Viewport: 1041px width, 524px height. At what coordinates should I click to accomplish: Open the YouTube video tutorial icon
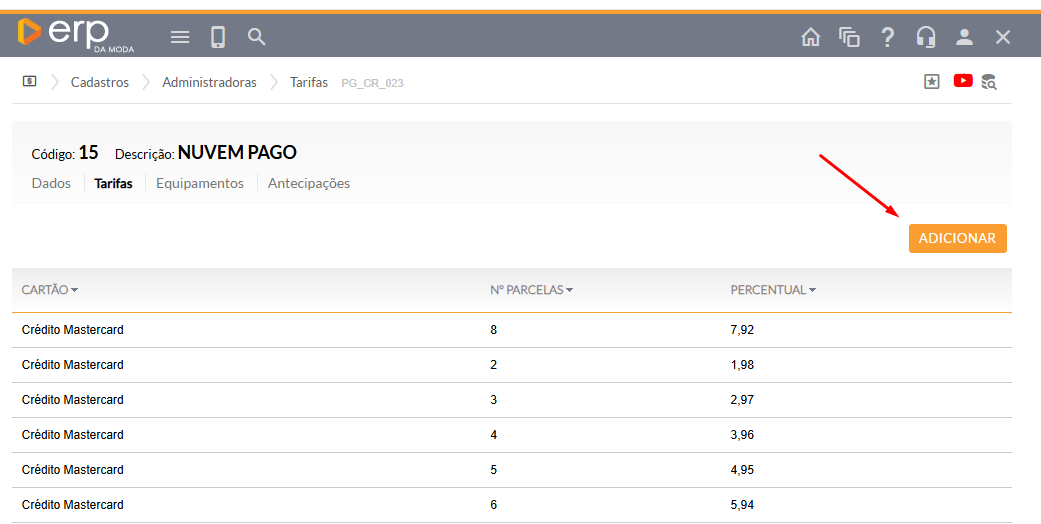click(963, 81)
